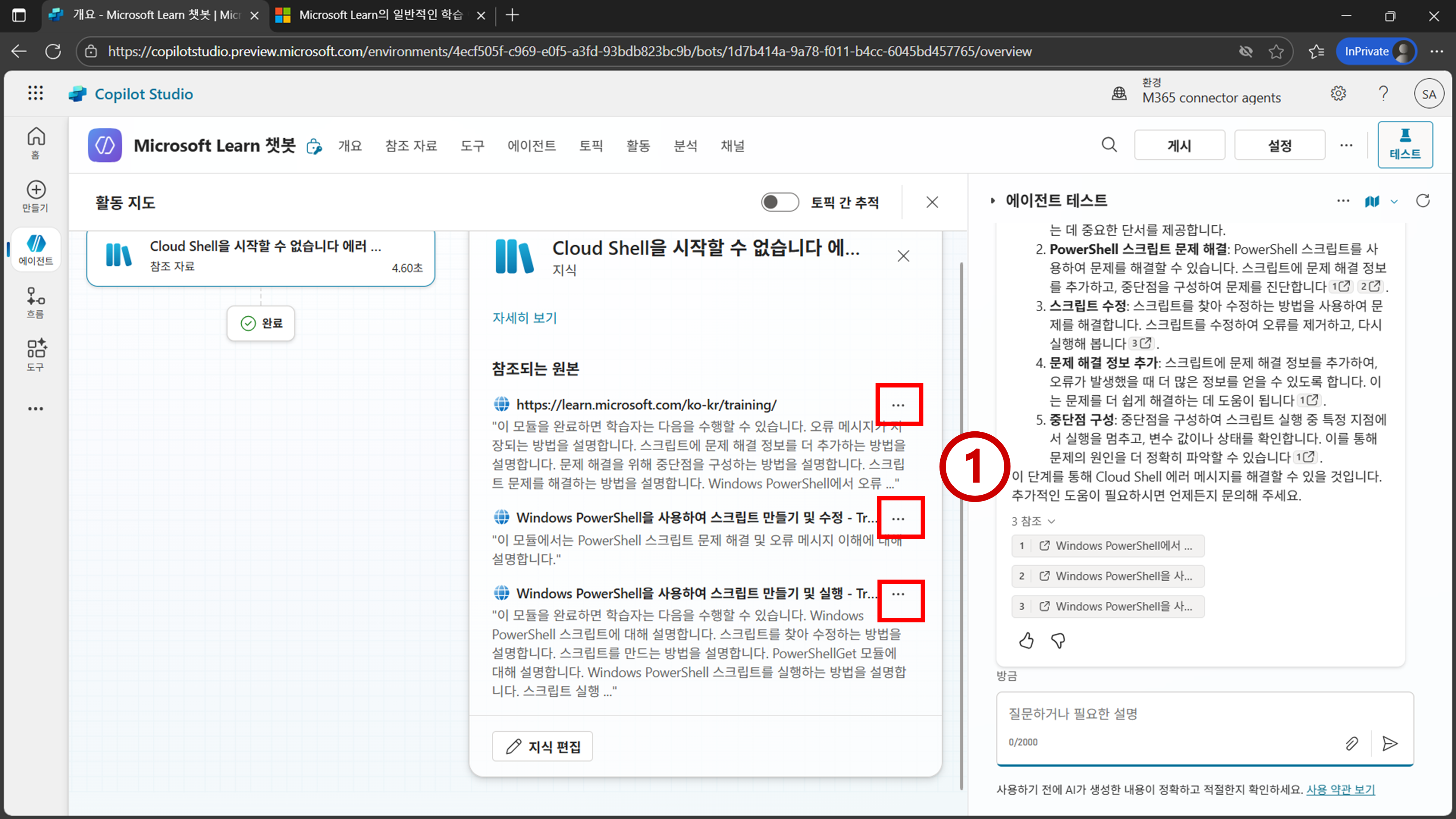Open the 흐름 (flows) sidebar icon
1456x819 pixels.
click(x=36, y=302)
